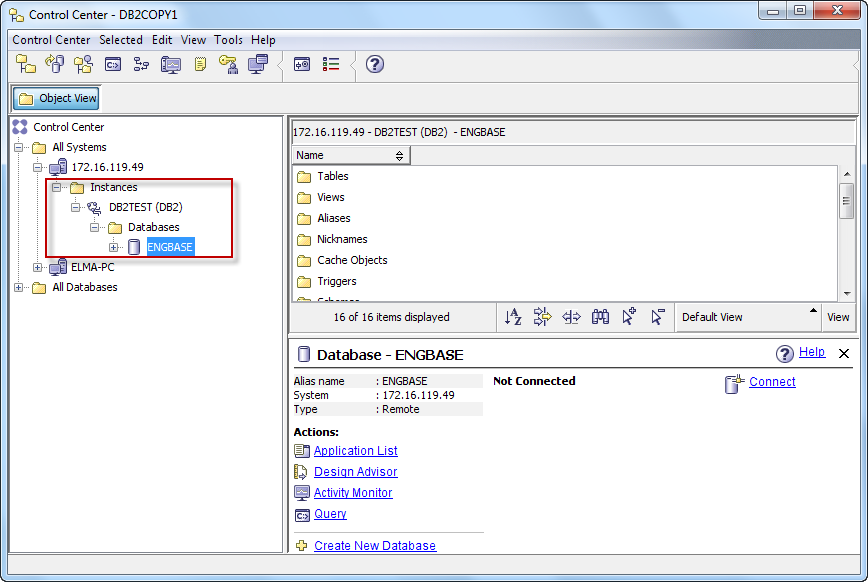Open the Command Editor from the toolbar
The height and width of the screenshot is (582, 868).
click(113, 64)
